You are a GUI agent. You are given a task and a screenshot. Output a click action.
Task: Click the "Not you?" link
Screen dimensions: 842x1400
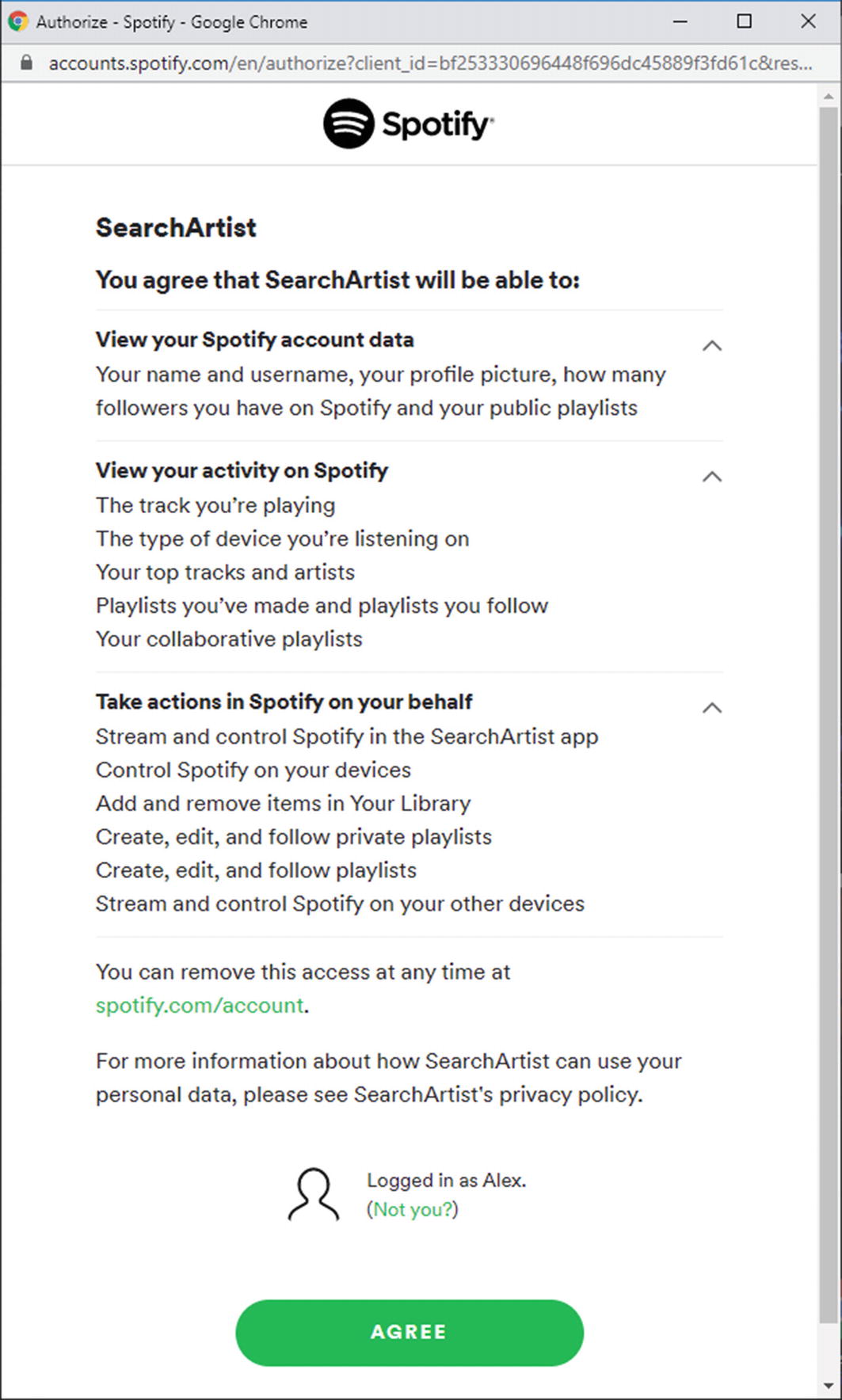[412, 1210]
